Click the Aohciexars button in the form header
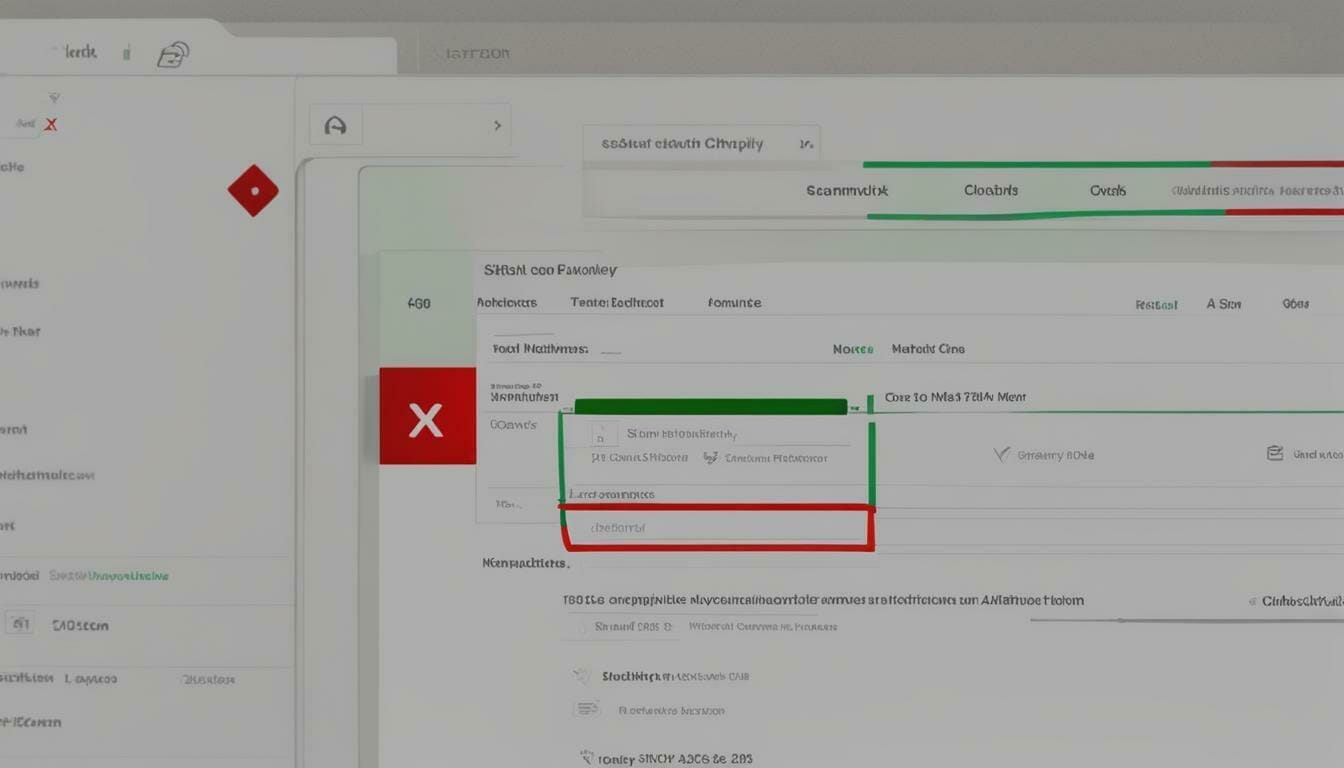1344x768 pixels. point(508,302)
